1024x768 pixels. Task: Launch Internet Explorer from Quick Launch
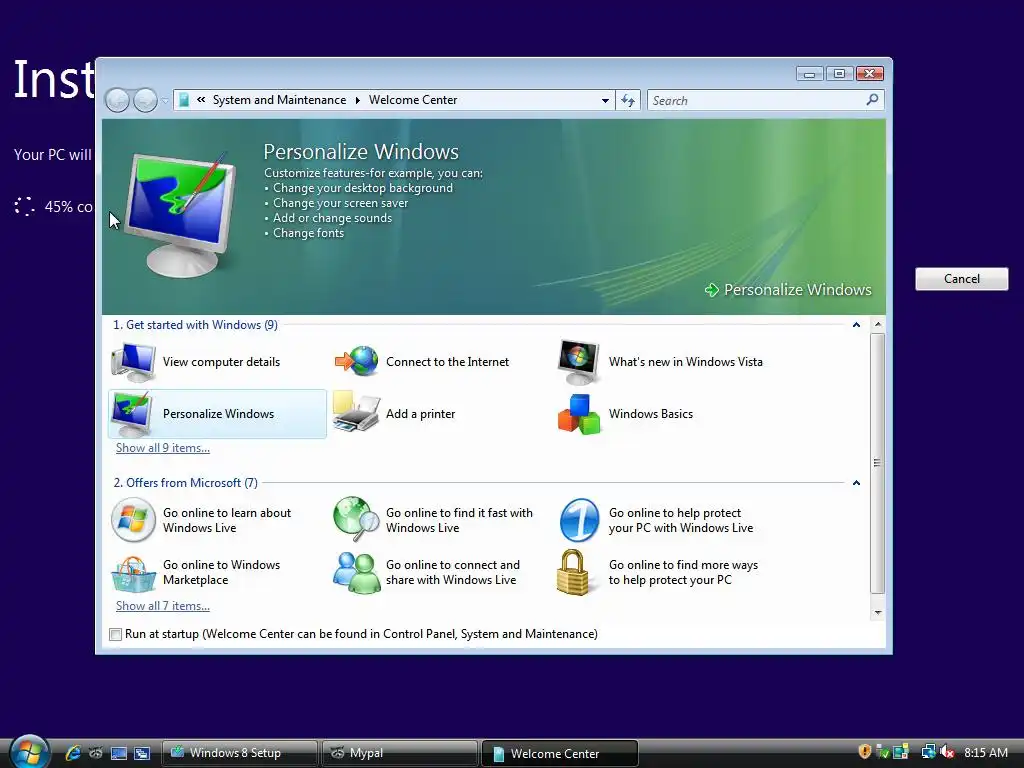(x=73, y=753)
